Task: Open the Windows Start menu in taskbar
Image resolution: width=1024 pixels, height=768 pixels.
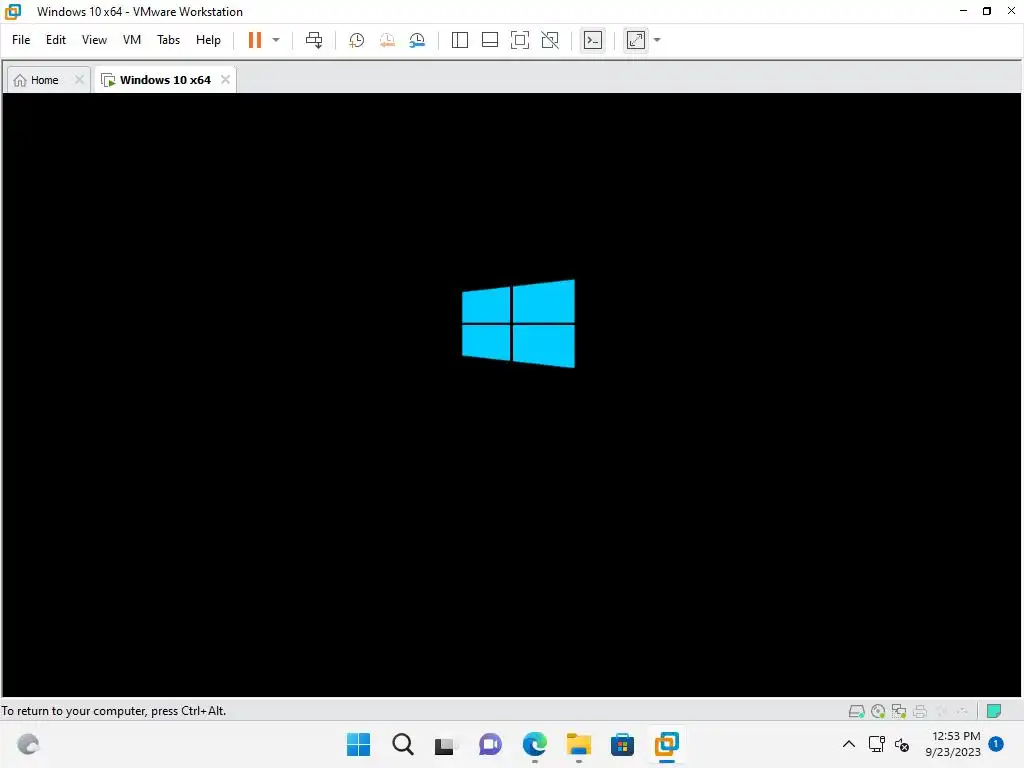Action: (359, 744)
